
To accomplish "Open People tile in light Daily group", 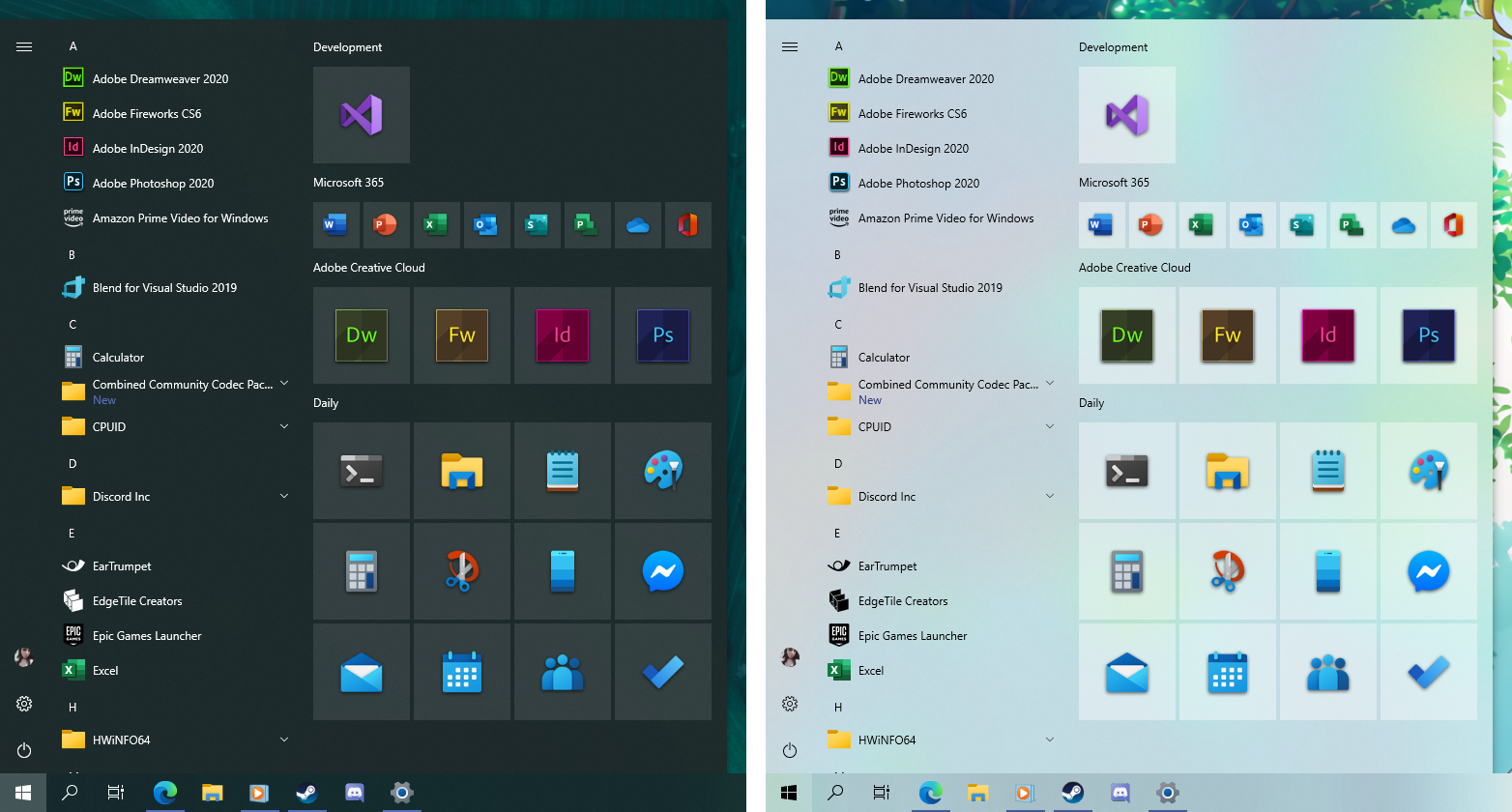I will coord(1328,672).
